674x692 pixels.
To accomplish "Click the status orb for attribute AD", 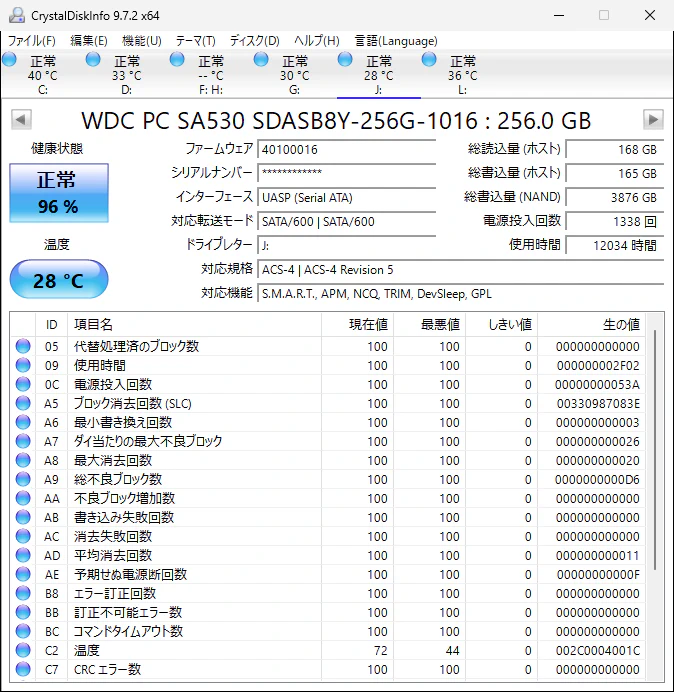I will pos(23,555).
